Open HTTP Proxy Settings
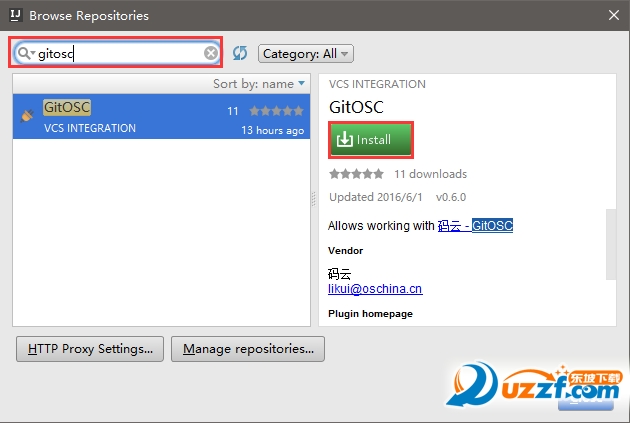Screen dimensions: 630x423 coord(90,349)
